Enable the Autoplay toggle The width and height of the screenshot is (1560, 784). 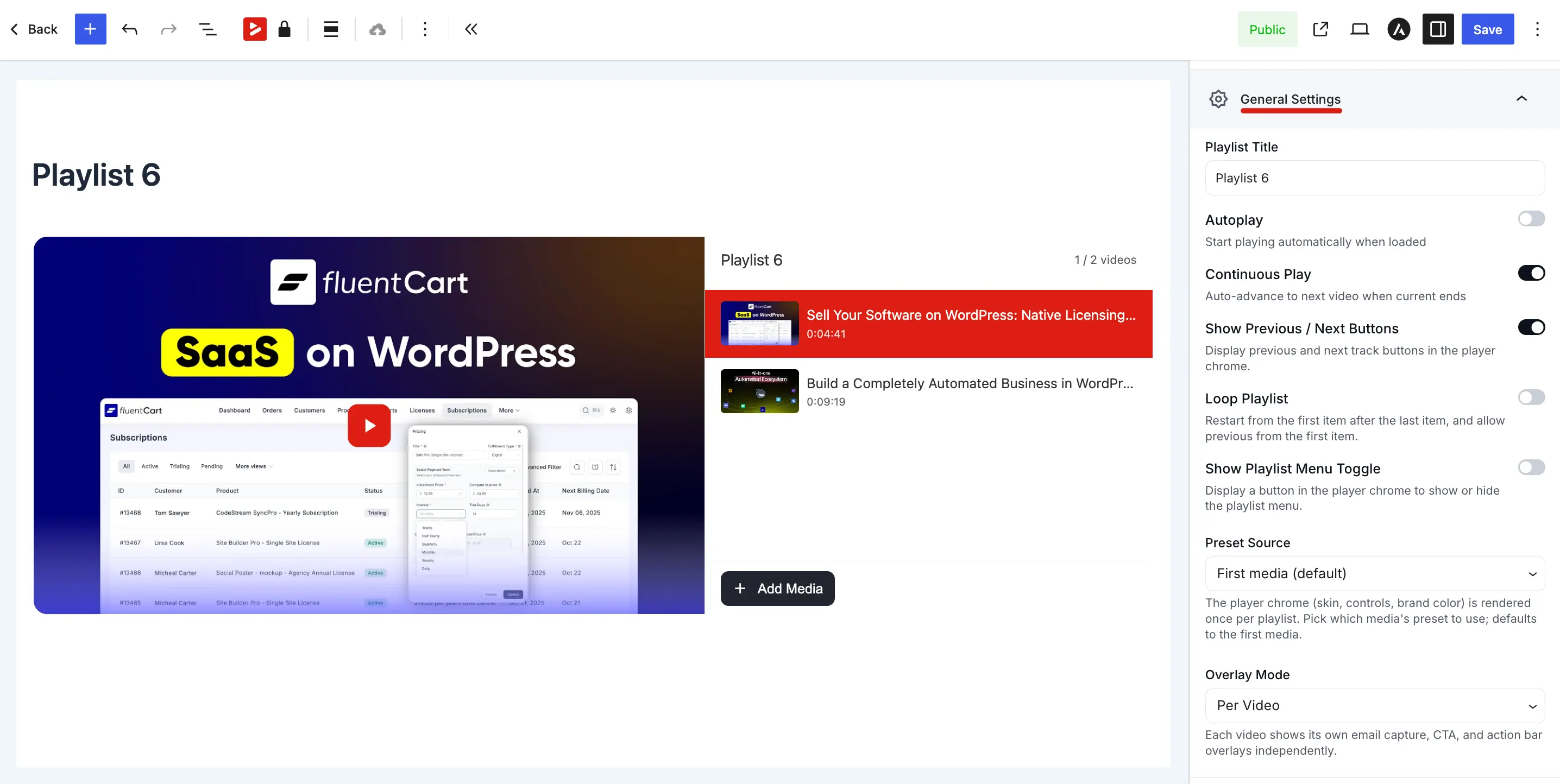[x=1531, y=219]
